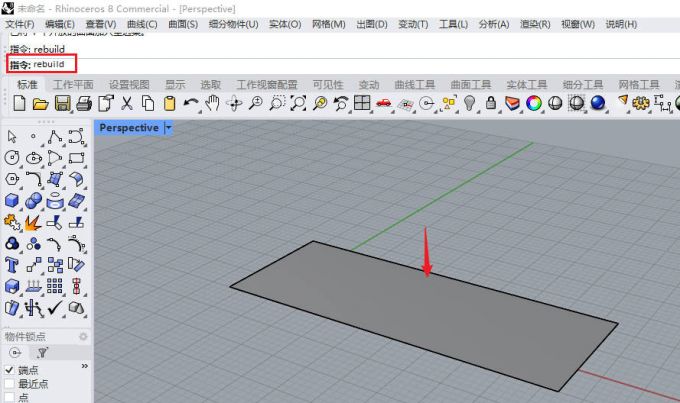680x403 pixels.
Task: Select the Rectangular array tool
Action: click(x=55, y=286)
